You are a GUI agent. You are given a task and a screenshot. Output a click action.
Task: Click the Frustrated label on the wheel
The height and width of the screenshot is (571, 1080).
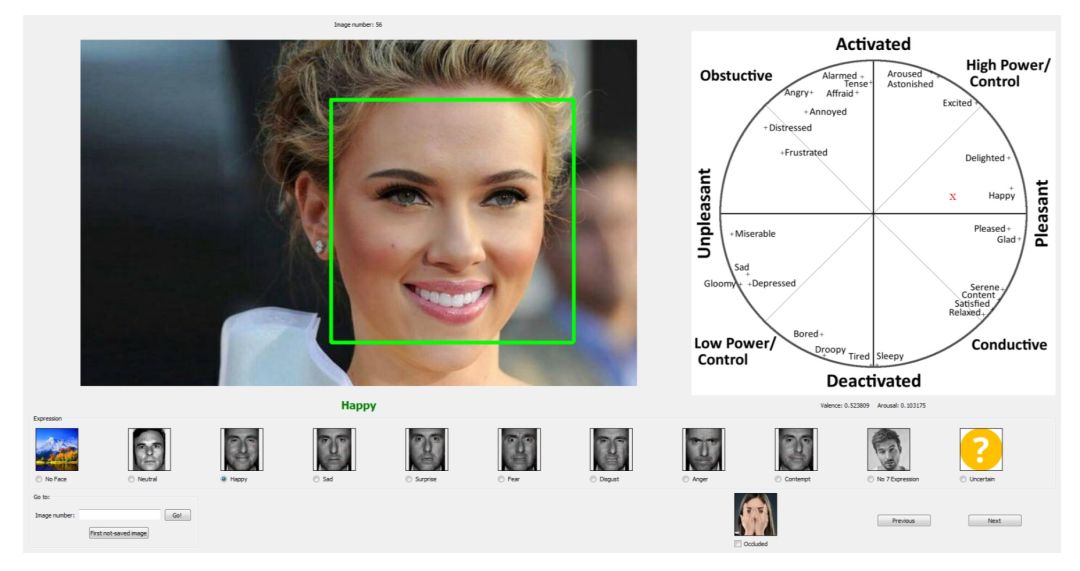pyautogui.click(x=806, y=152)
